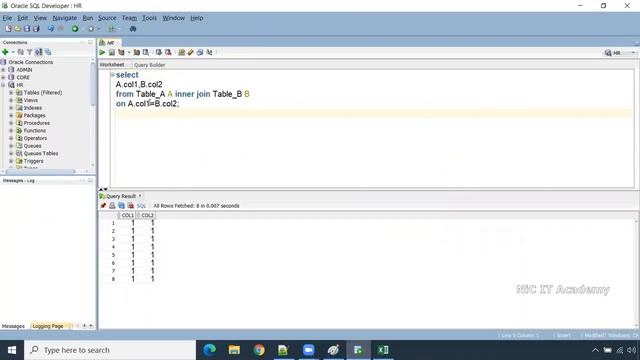Click inside the SQL editor highlighted line
Viewport: 640px width, 360px height.
pos(373,113)
